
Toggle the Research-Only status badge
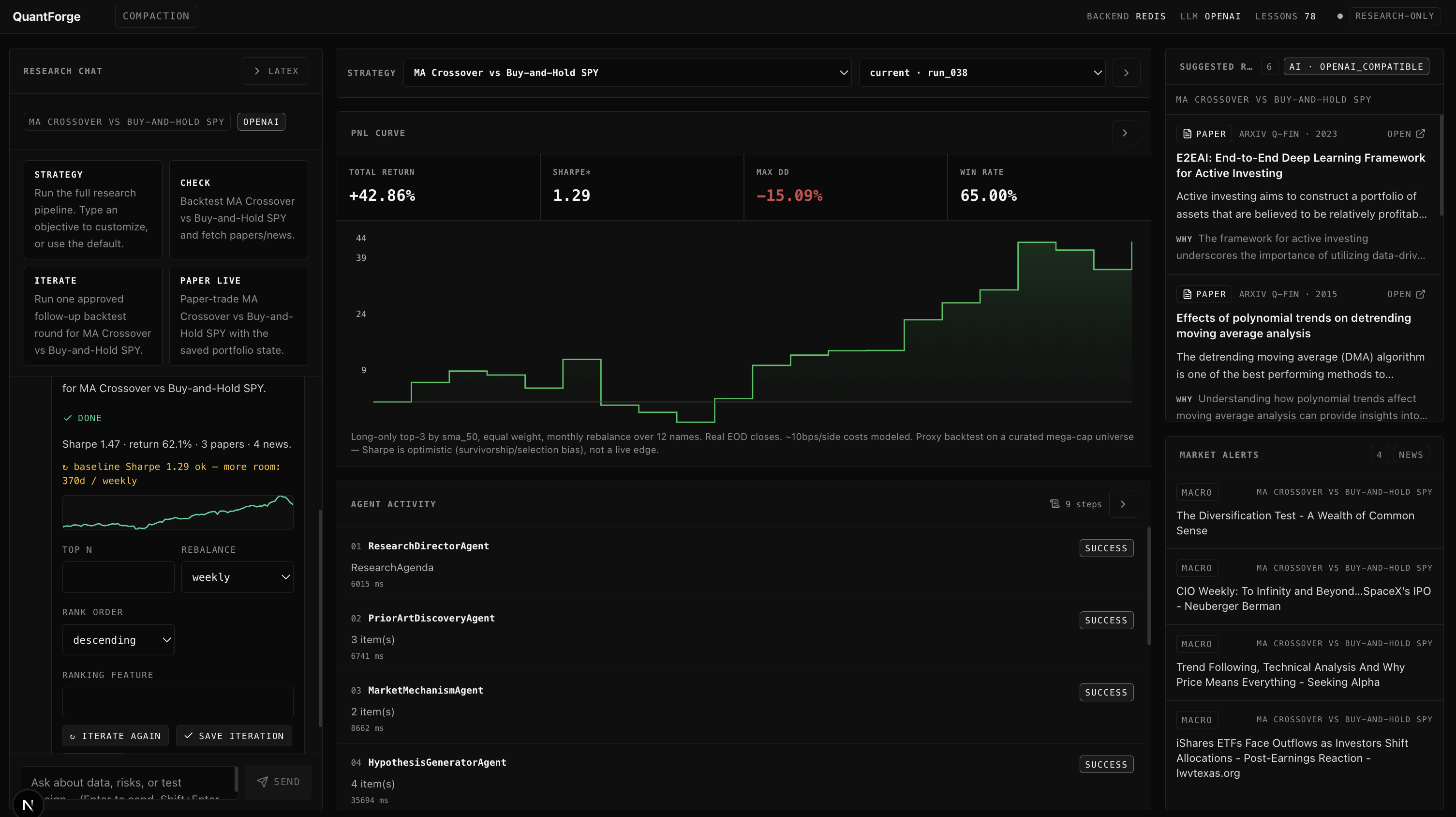point(1394,16)
